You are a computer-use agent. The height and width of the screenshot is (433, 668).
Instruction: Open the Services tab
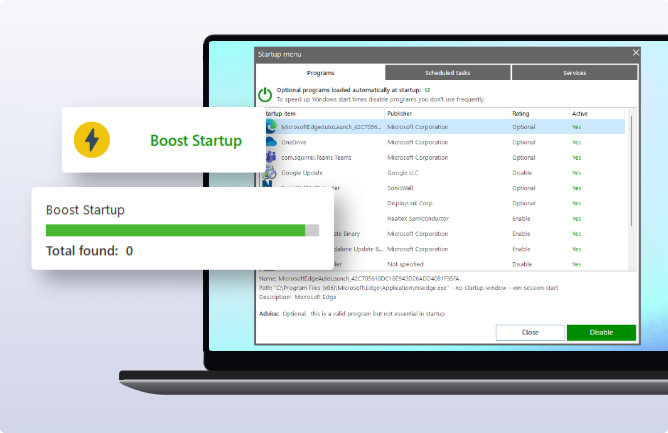click(574, 73)
